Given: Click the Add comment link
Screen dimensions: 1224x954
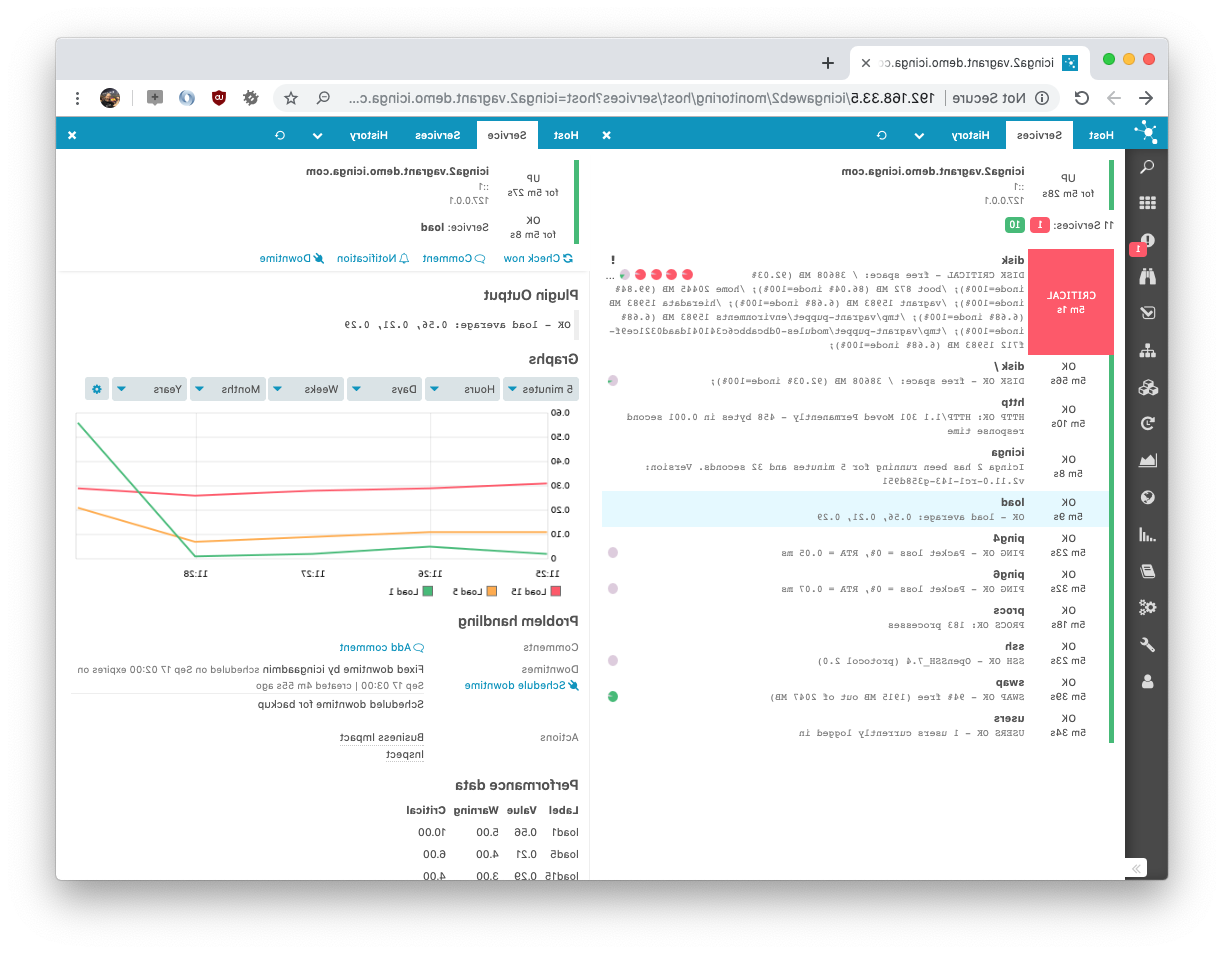Looking at the screenshot, I should (381, 647).
